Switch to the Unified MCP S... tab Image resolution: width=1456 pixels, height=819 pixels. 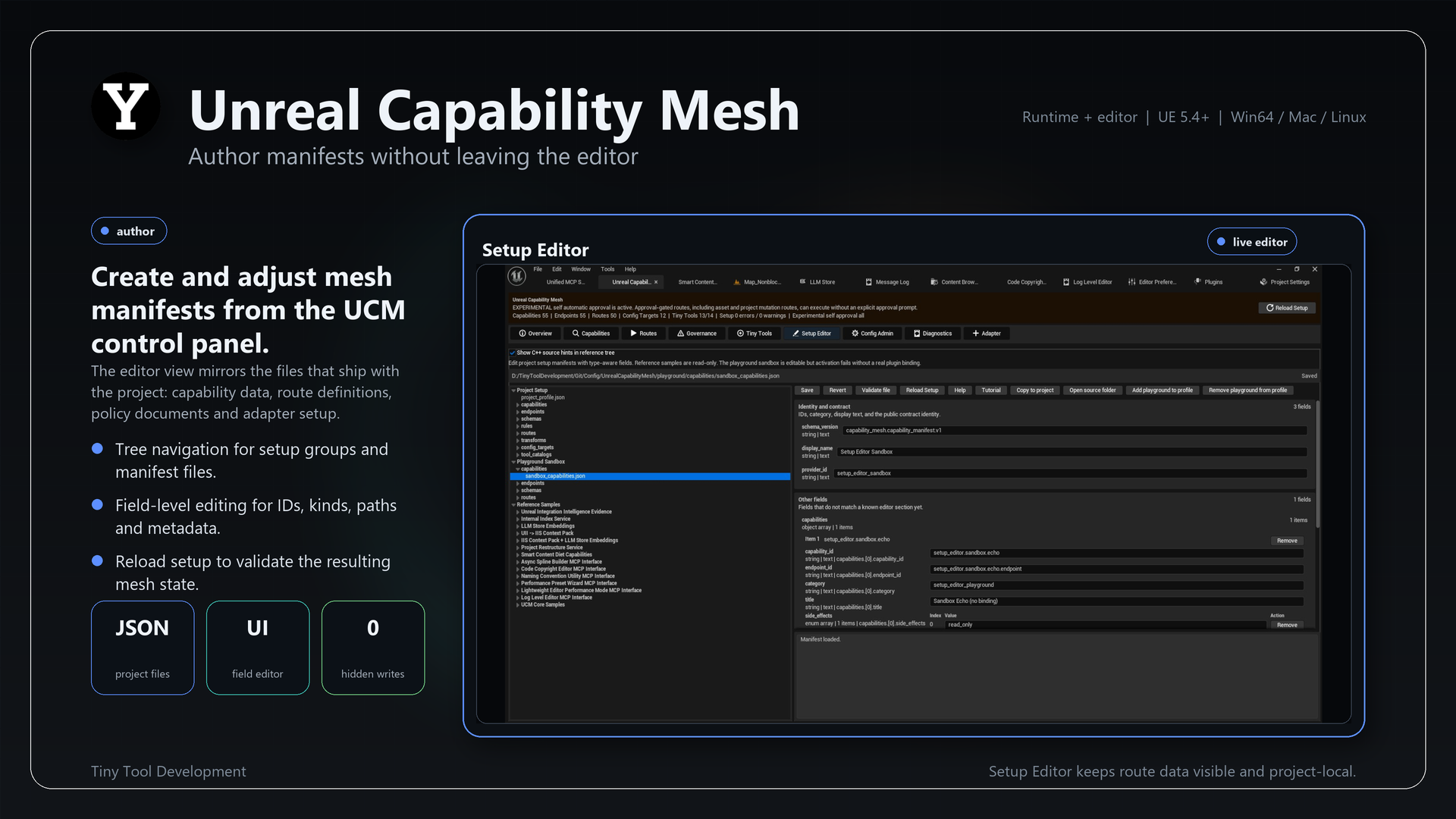click(x=565, y=282)
